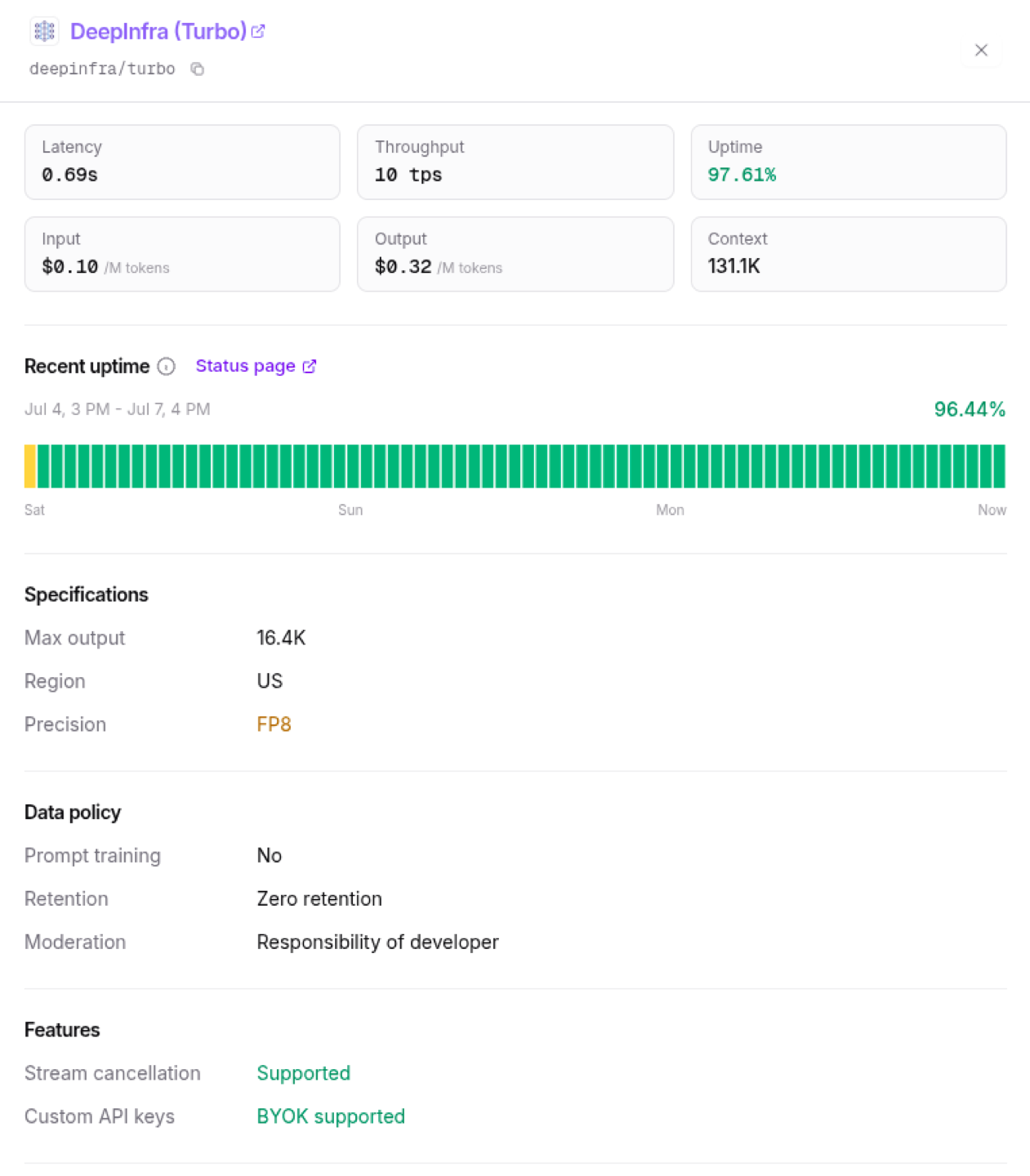Click the 'Stream cancellation' label
The width and height of the screenshot is (1030, 1176).
pyautogui.click(x=113, y=1073)
